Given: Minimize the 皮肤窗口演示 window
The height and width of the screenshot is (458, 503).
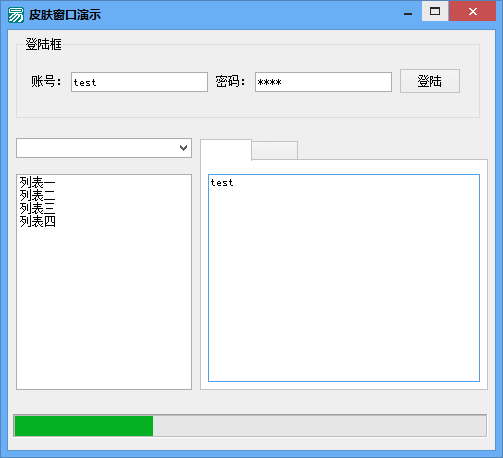Looking at the screenshot, I should [x=408, y=12].
